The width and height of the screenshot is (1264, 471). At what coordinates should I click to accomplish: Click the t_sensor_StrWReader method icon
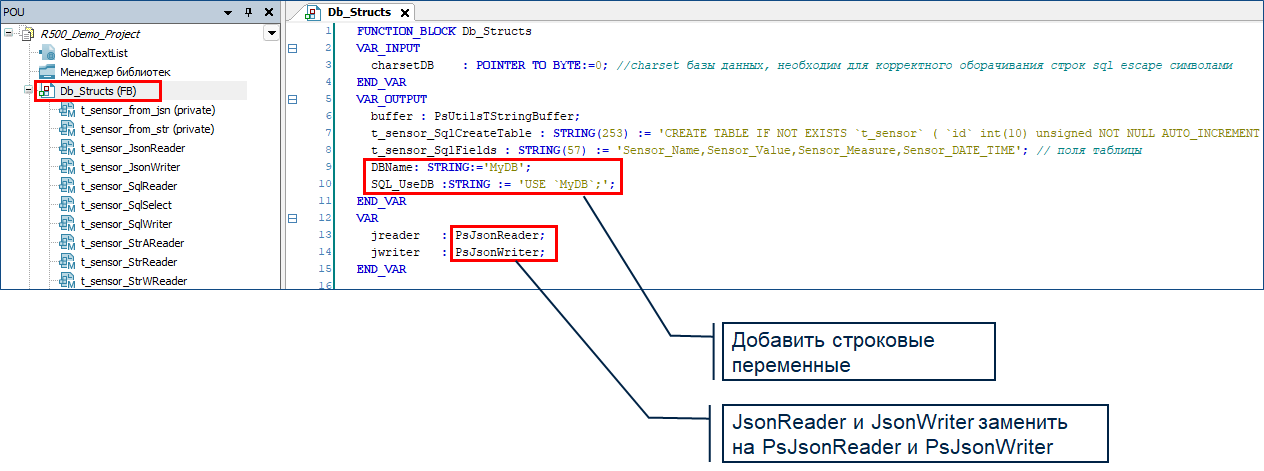68,281
